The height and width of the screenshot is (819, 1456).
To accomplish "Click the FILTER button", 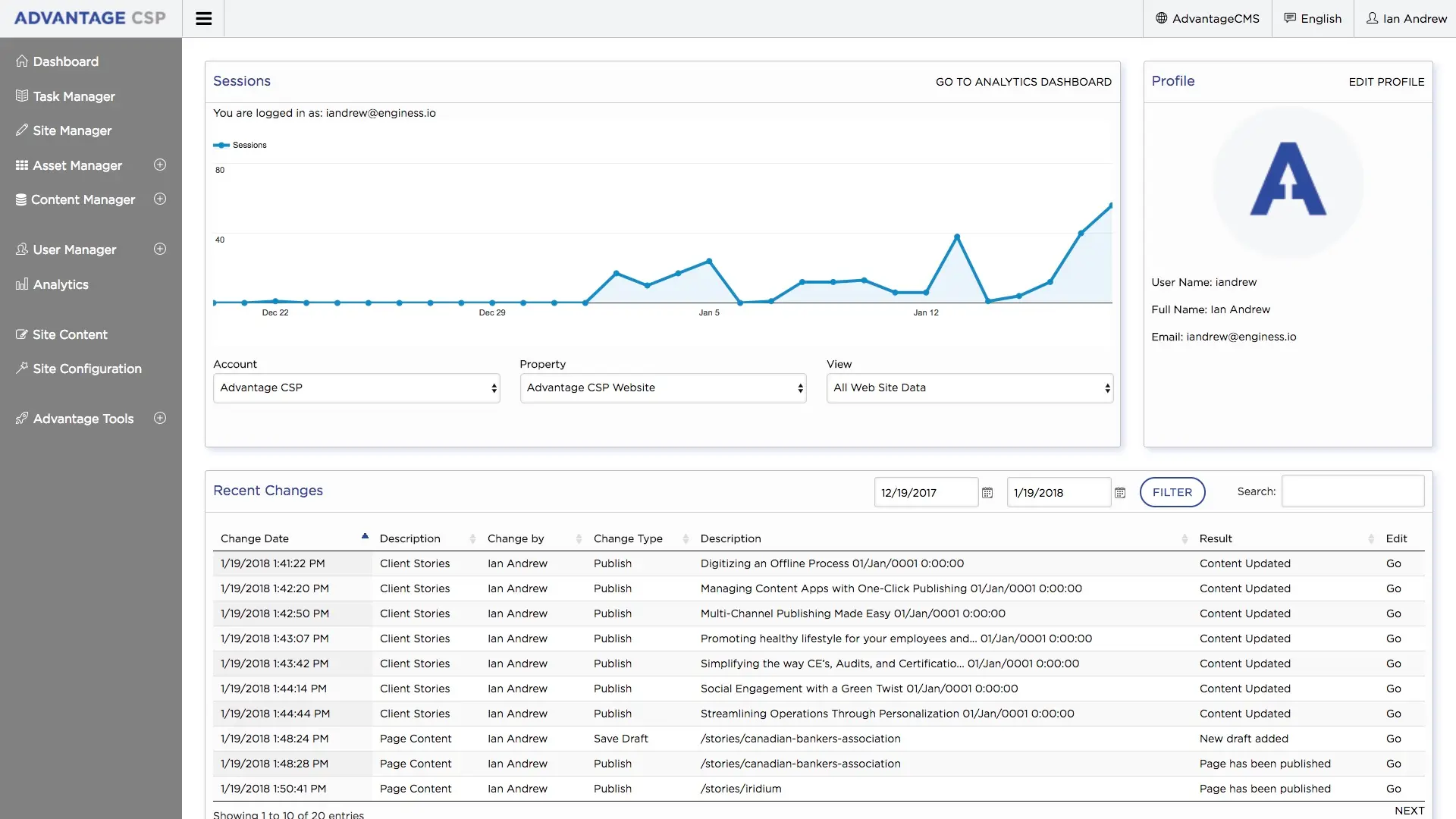I will pyautogui.click(x=1172, y=493).
